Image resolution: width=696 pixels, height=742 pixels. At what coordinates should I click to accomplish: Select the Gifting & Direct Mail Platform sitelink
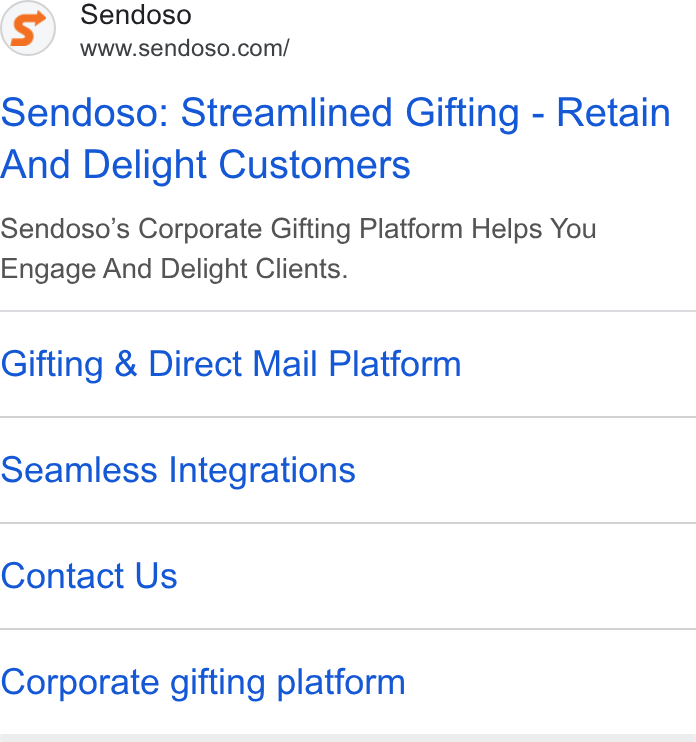[x=231, y=364]
